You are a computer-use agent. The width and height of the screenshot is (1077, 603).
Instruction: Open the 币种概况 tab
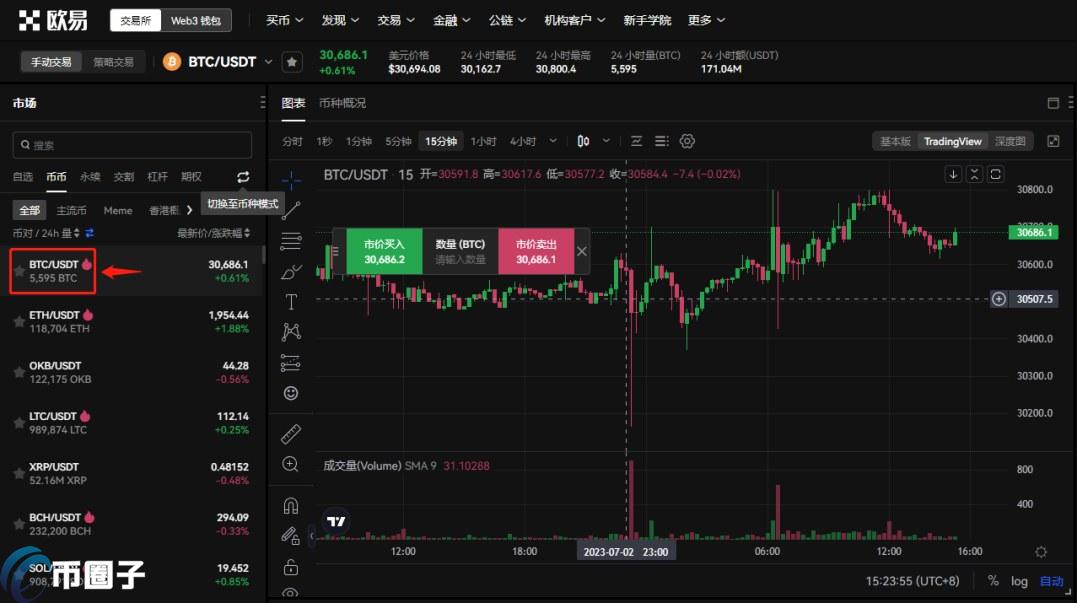pos(342,103)
